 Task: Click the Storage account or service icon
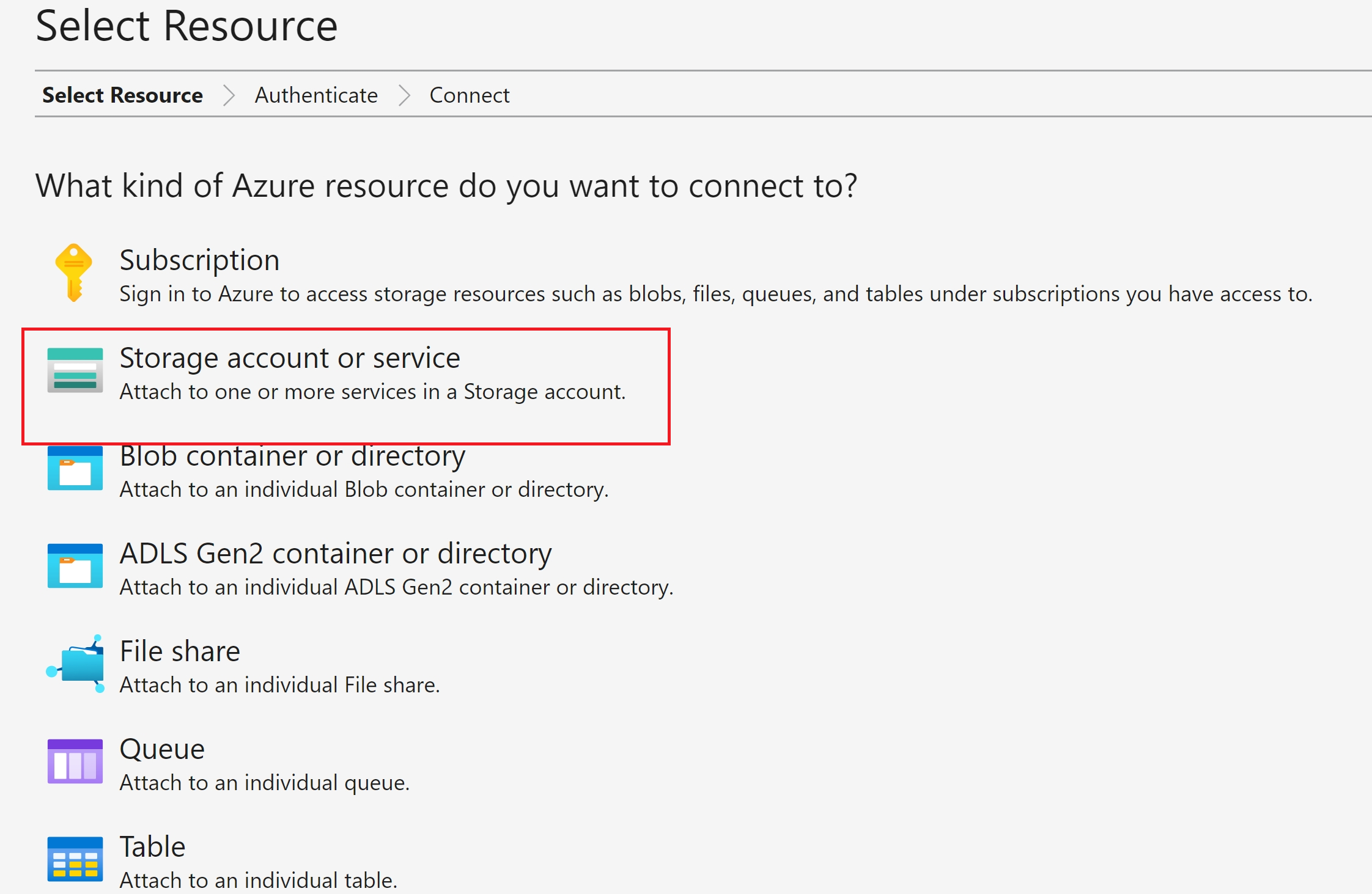tap(75, 370)
